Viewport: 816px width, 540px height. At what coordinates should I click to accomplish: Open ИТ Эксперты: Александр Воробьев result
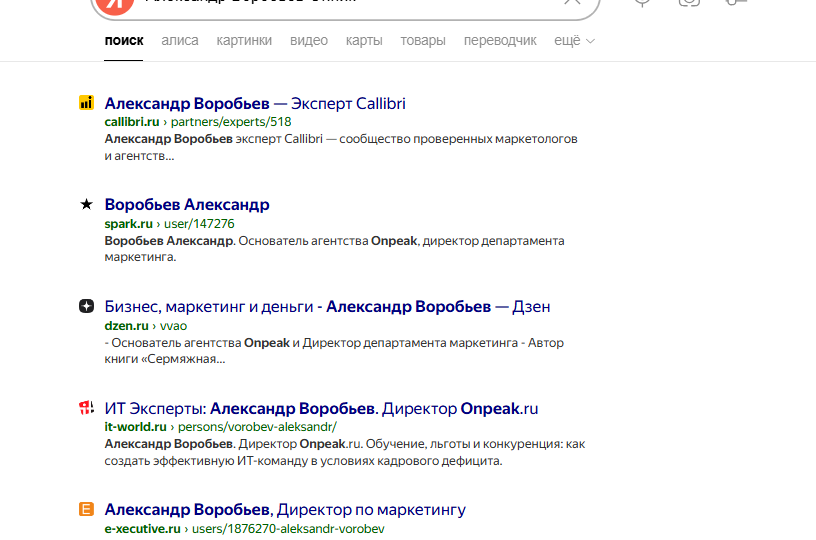pos(321,408)
